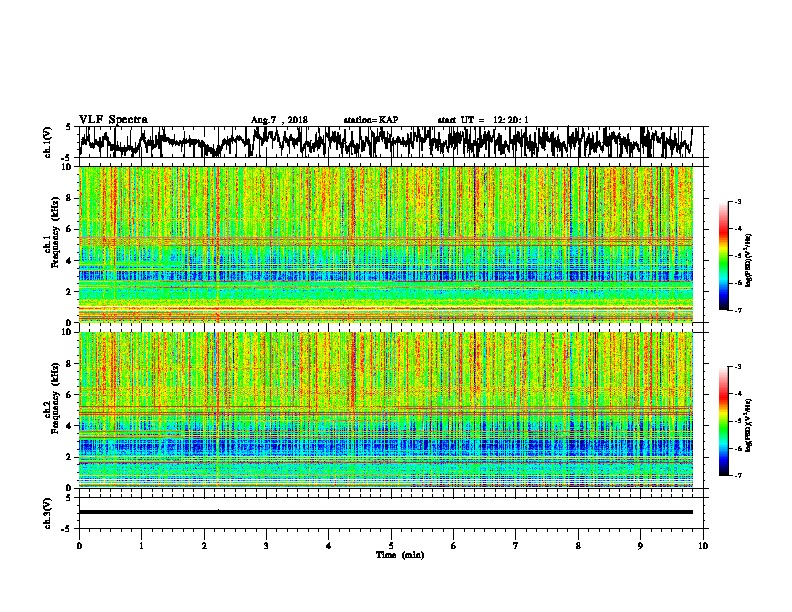Click the "Aug.7 , 2018" date label
Screen dimensions: 792x612
point(279,120)
